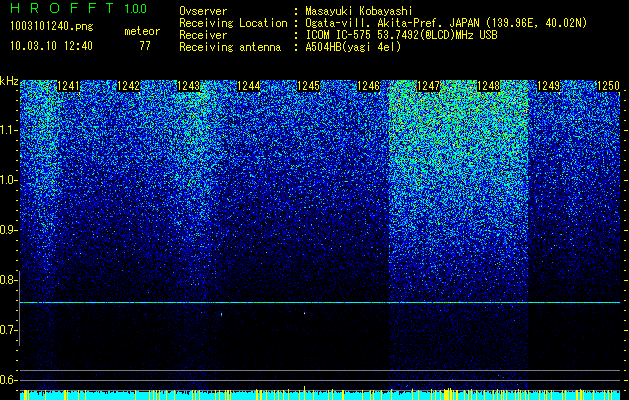Click the Receiving Location label
The image size is (629, 400).
[233, 23]
